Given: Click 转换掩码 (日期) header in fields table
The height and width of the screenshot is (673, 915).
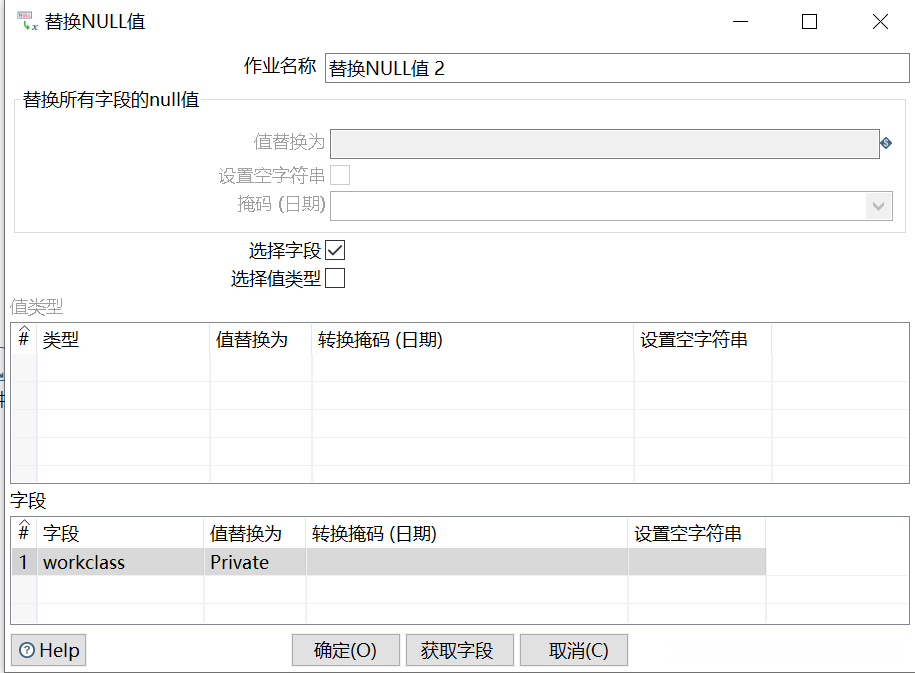Looking at the screenshot, I should pos(466,534).
